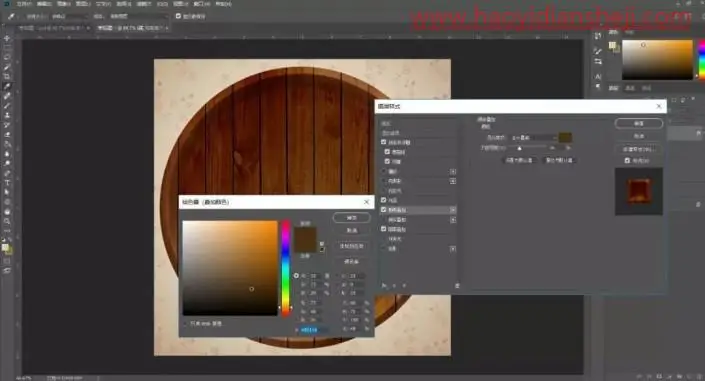Image resolution: width=705 pixels, height=381 pixels.
Task: Click the trash icon below the styles list
Action: 457,286
